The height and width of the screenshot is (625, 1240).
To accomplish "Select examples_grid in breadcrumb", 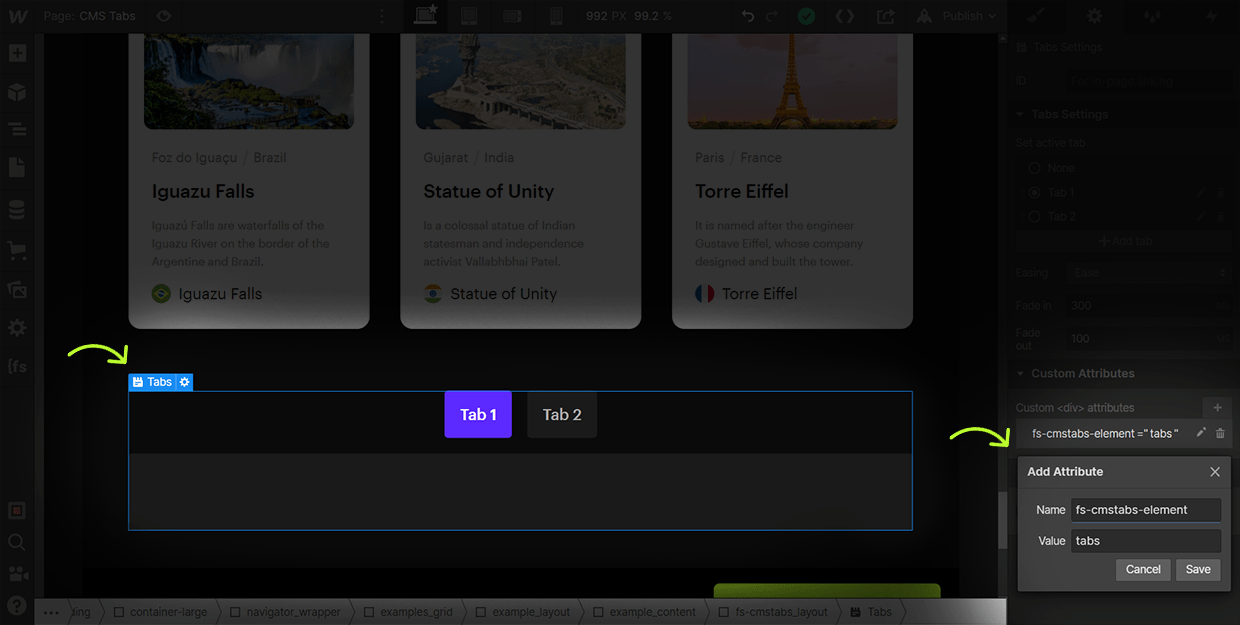I will coord(409,612).
